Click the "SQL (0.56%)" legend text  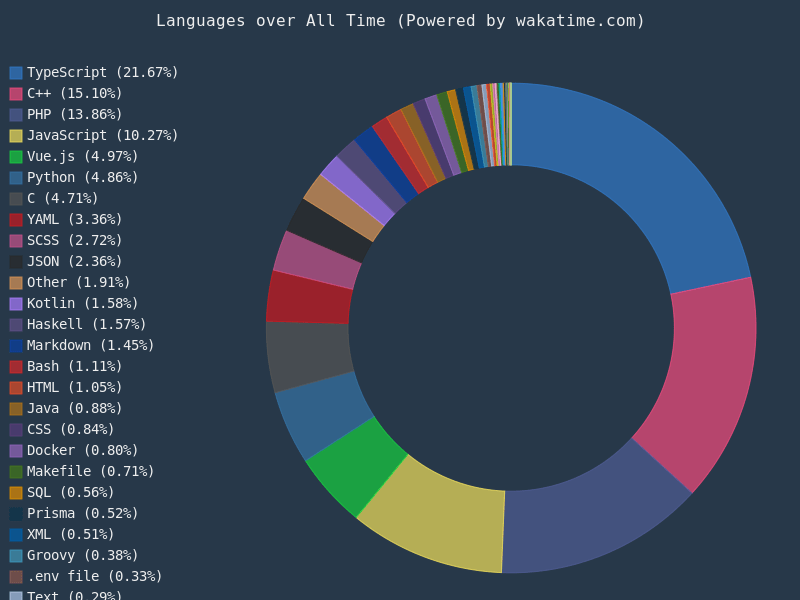point(71,492)
